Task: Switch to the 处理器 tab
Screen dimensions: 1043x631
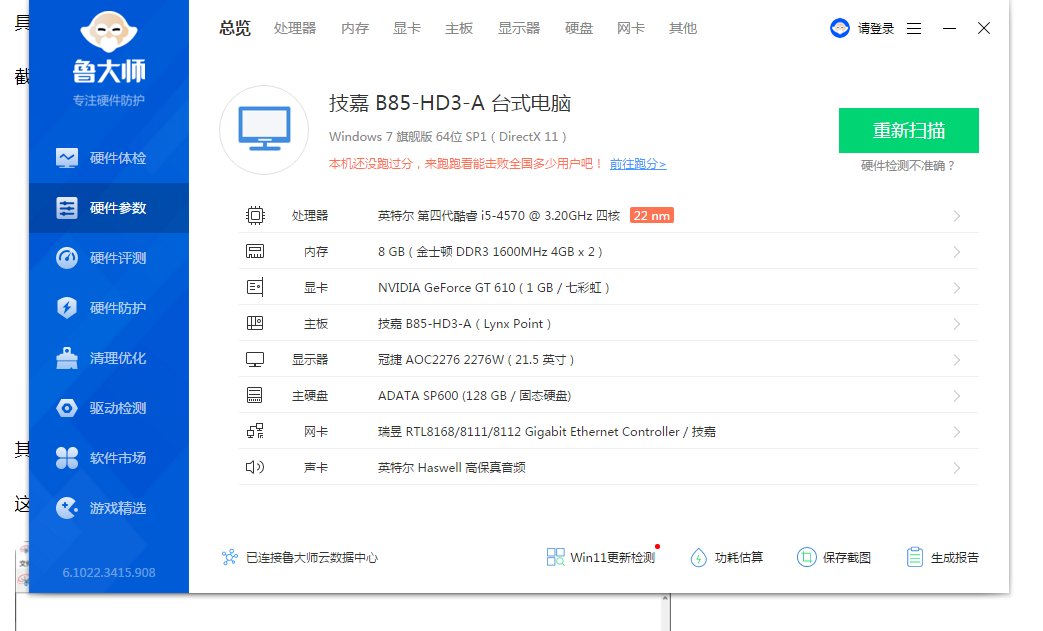Action: pos(295,28)
